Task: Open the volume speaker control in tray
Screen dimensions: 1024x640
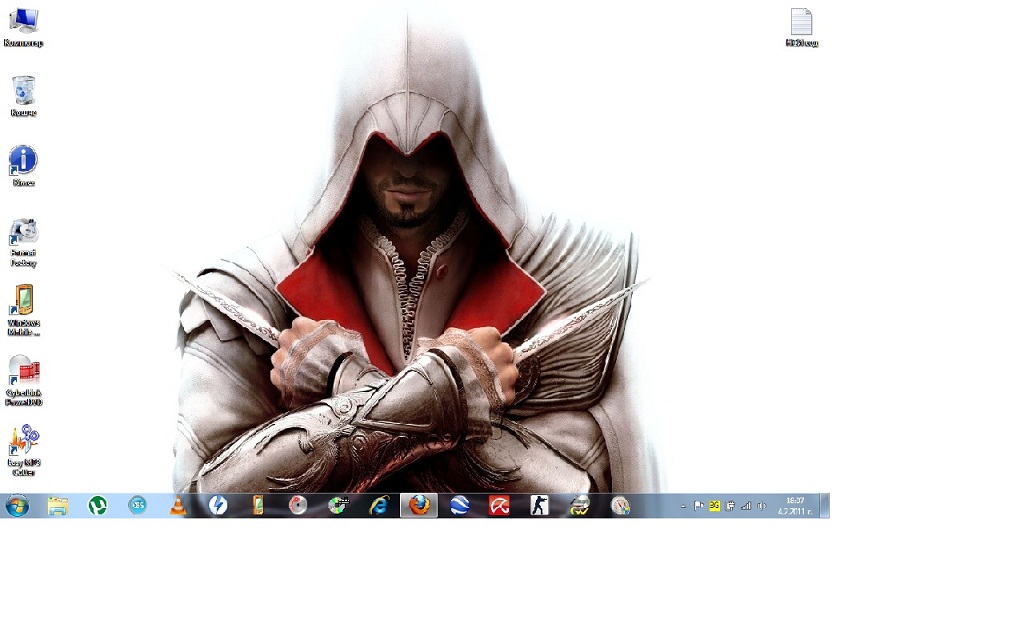Action: tap(762, 507)
